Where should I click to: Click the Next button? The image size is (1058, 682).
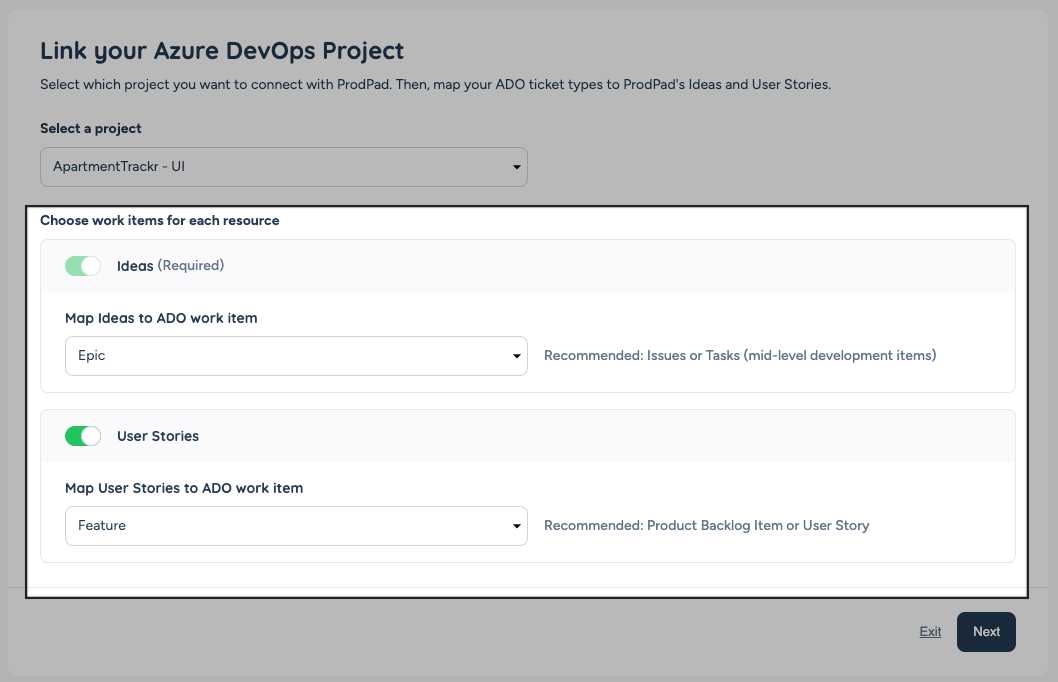click(986, 631)
